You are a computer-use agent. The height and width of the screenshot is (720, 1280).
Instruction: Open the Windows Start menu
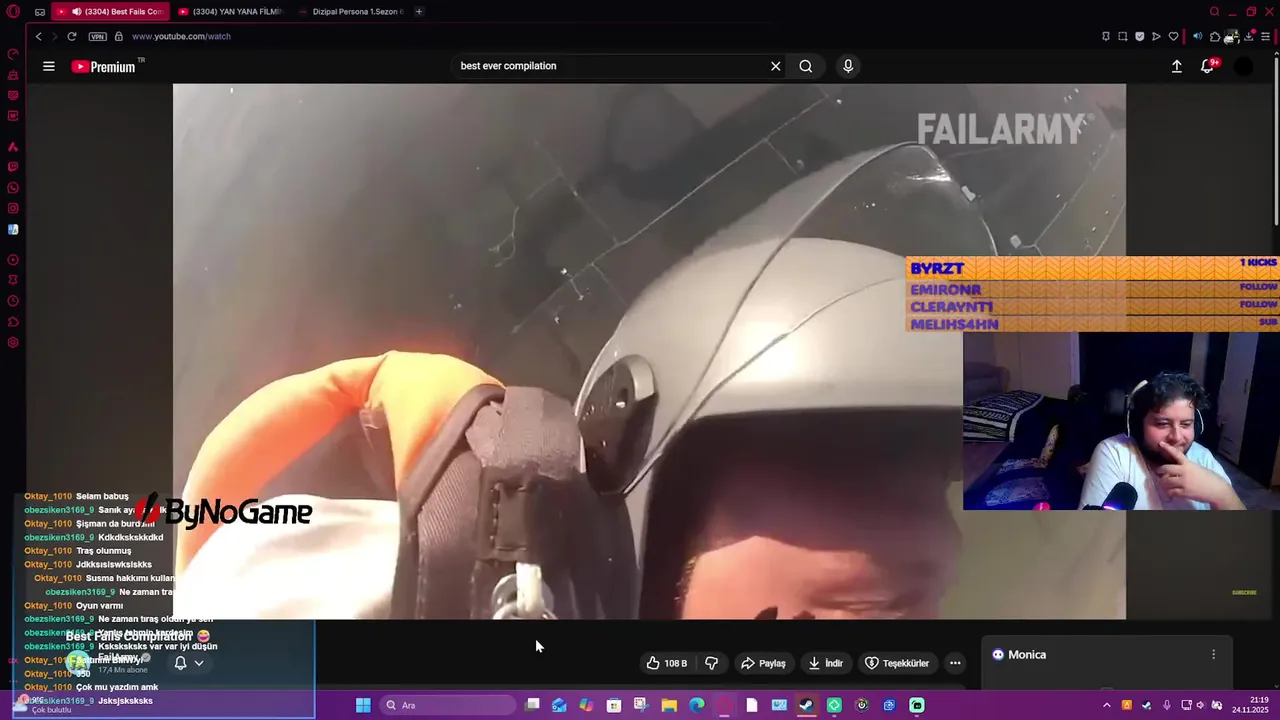coord(363,705)
